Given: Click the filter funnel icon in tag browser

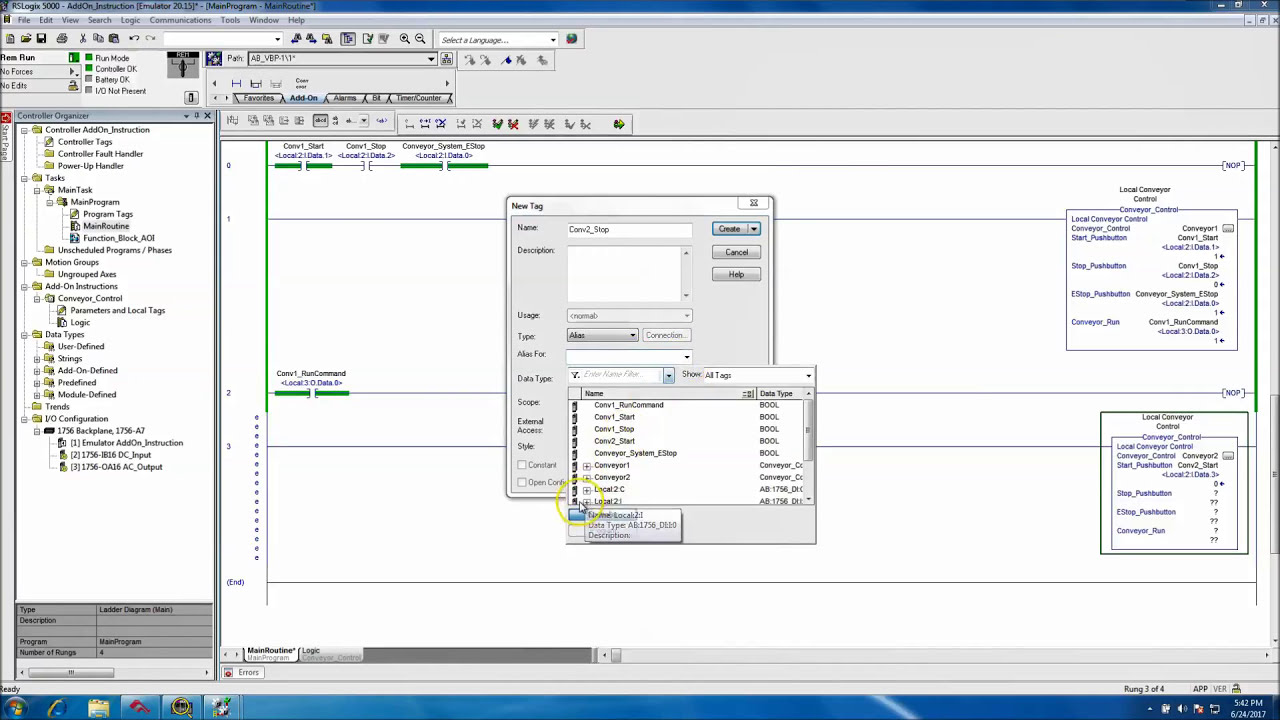Looking at the screenshot, I should pyautogui.click(x=575, y=375).
